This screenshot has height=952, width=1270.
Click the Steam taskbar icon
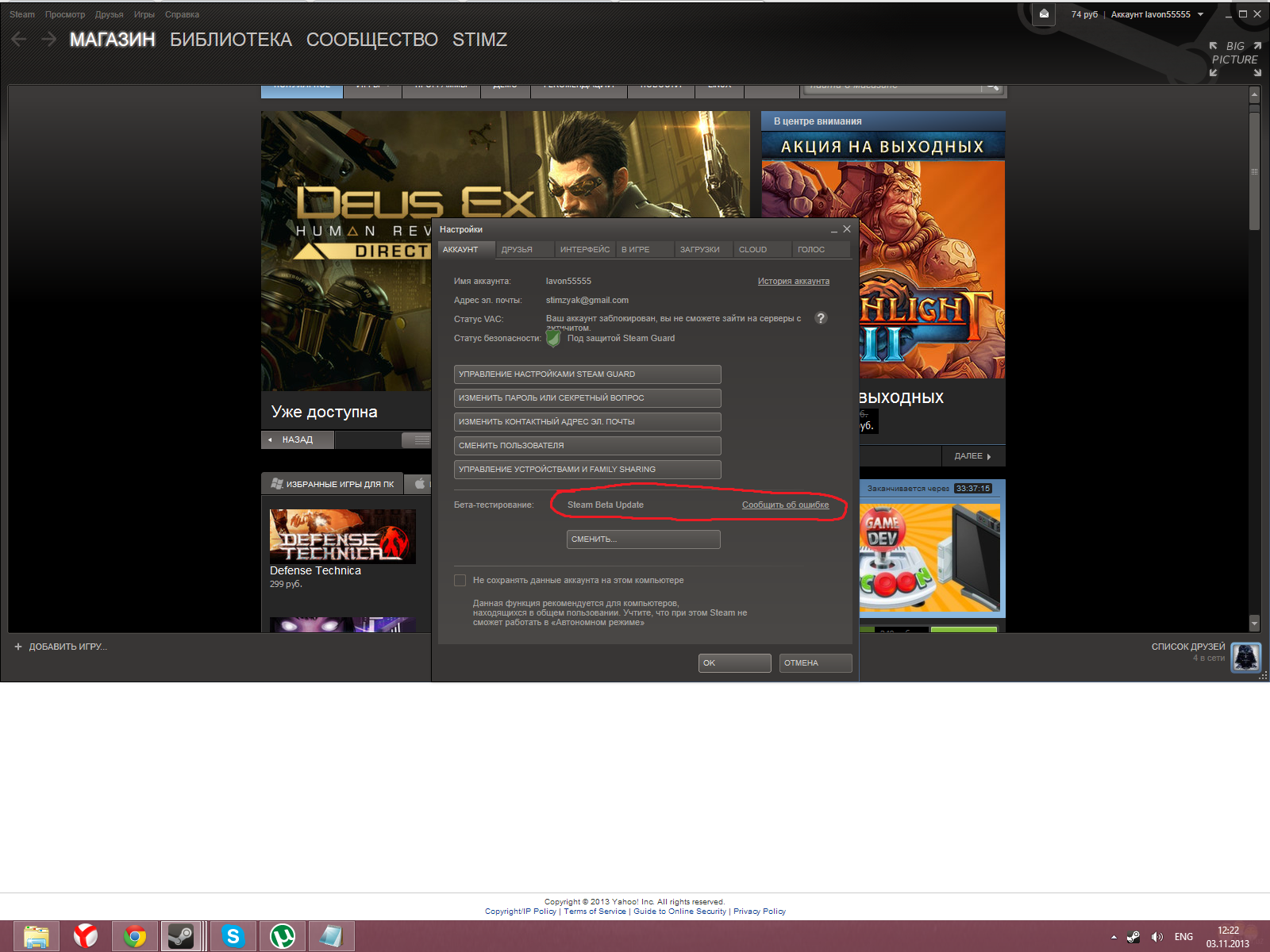182,937
